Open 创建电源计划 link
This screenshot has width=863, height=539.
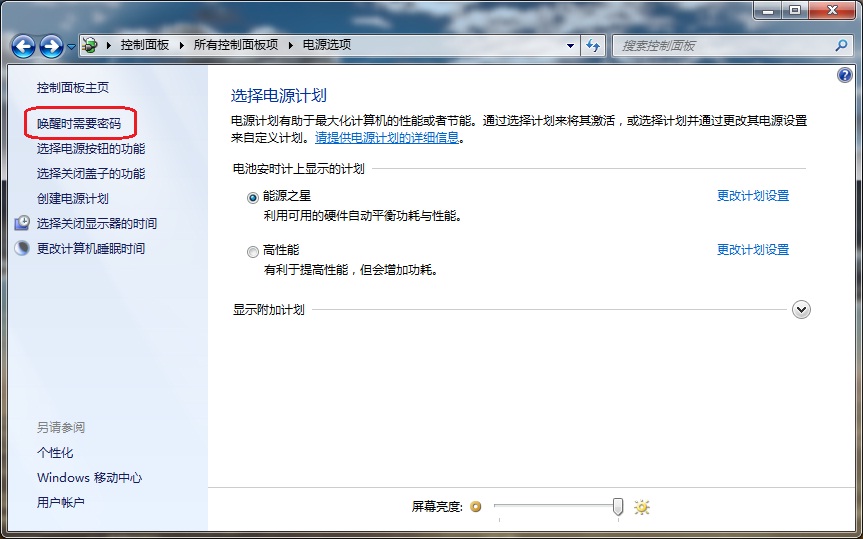[x=73, y=199]
